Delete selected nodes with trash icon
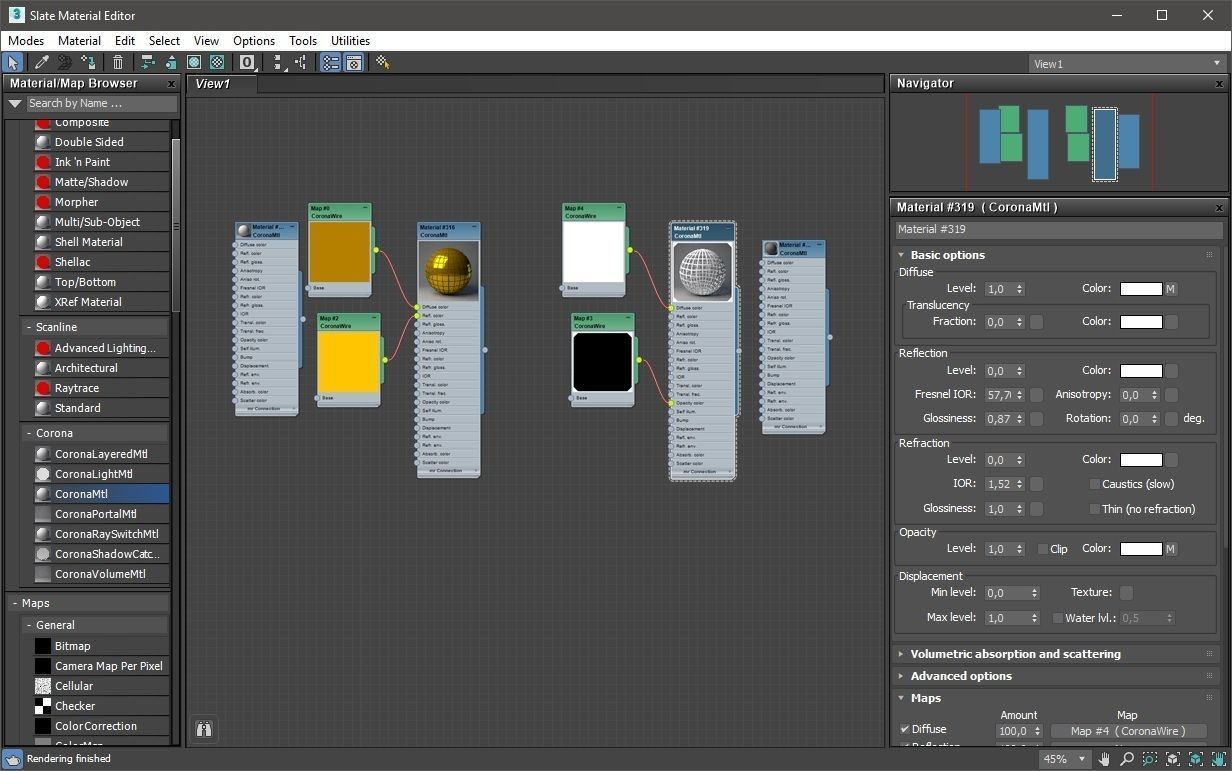The height and width of the screenshot is (771, 1232). 118,62
